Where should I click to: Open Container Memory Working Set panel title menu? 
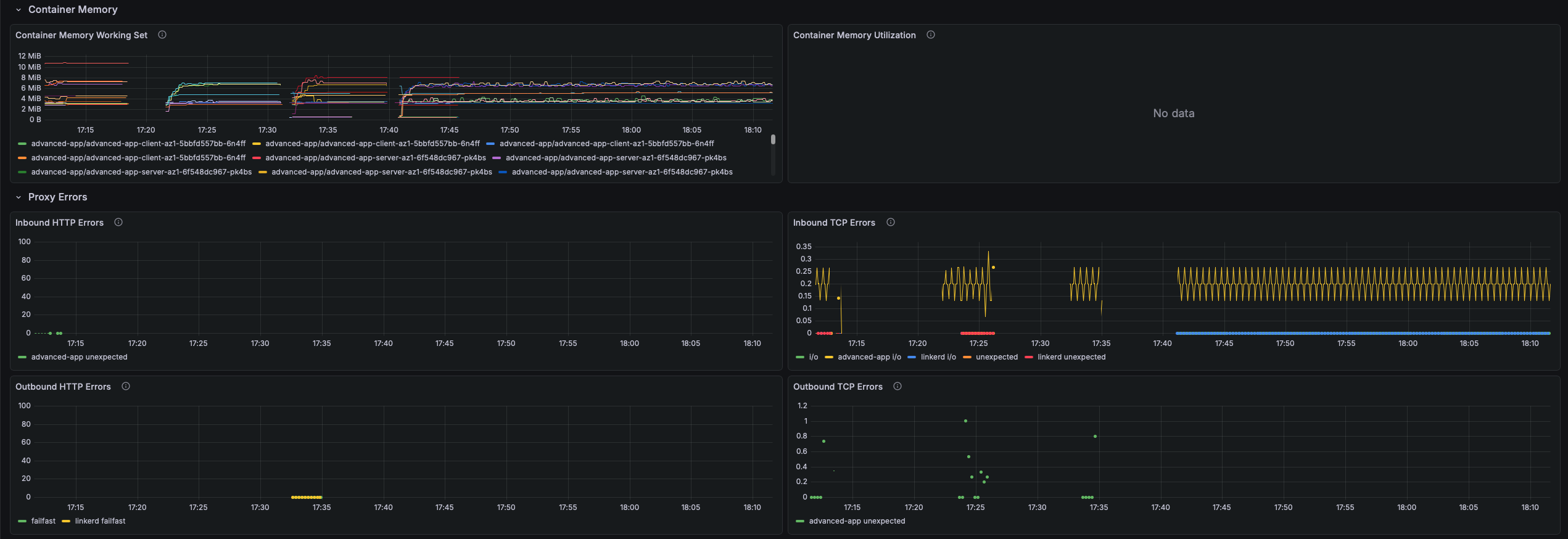81,35
